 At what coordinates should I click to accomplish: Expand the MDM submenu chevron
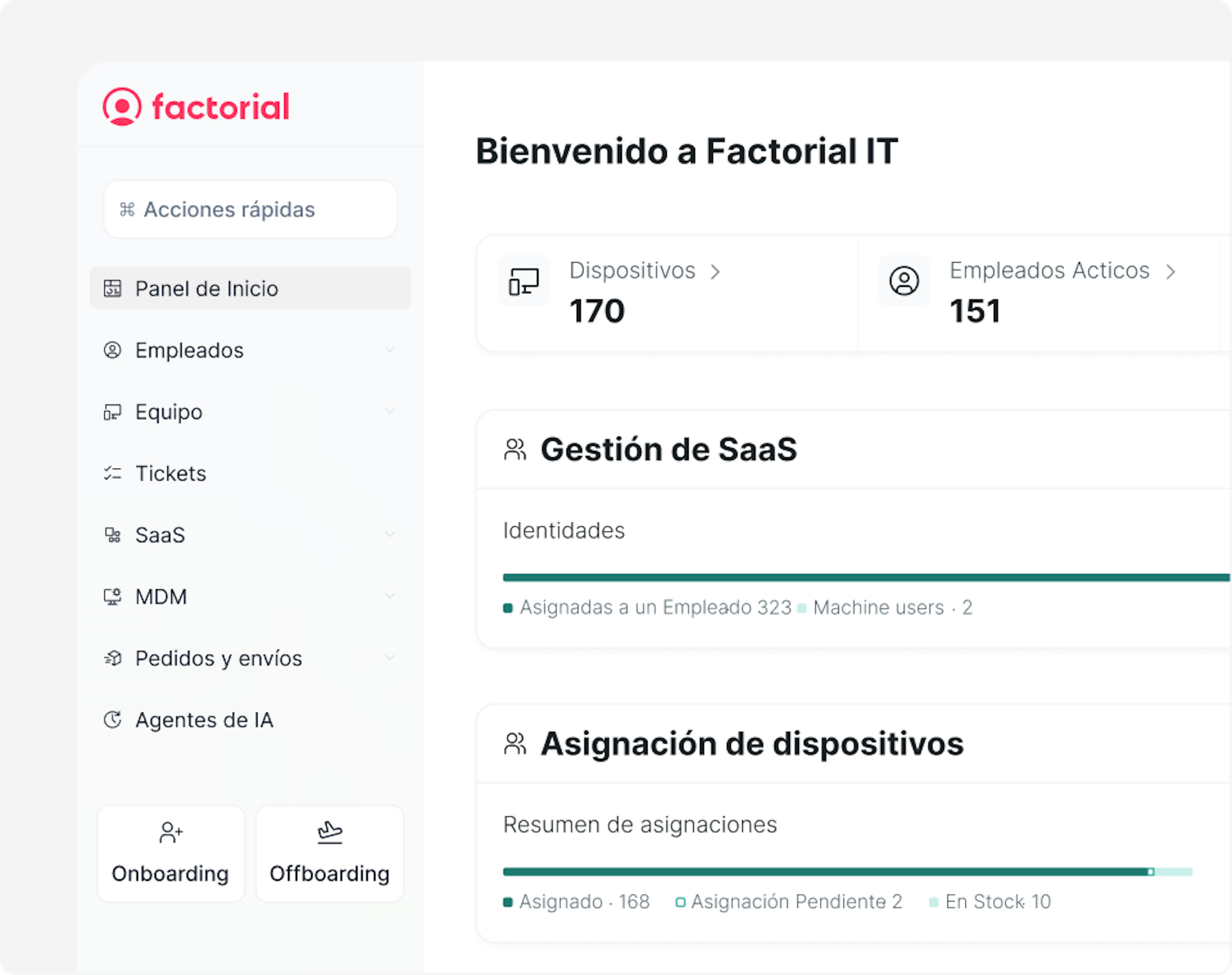[390, 596]
